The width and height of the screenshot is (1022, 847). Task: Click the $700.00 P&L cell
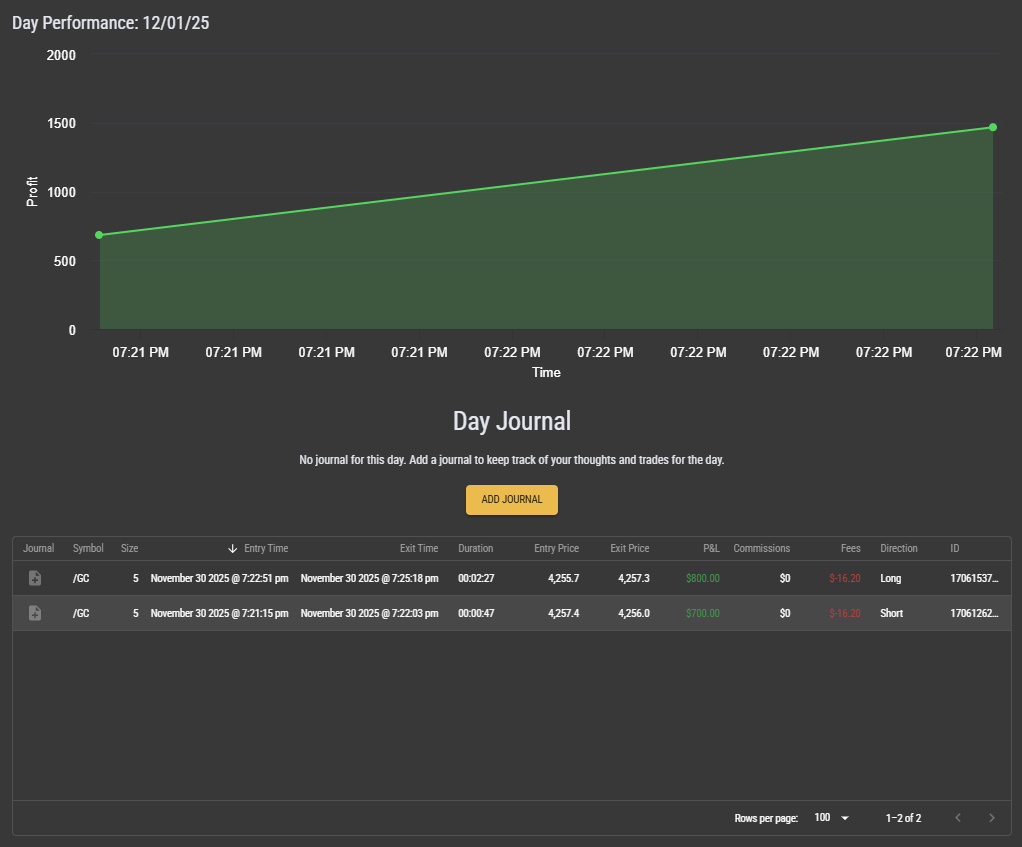[x=702, y=613]
